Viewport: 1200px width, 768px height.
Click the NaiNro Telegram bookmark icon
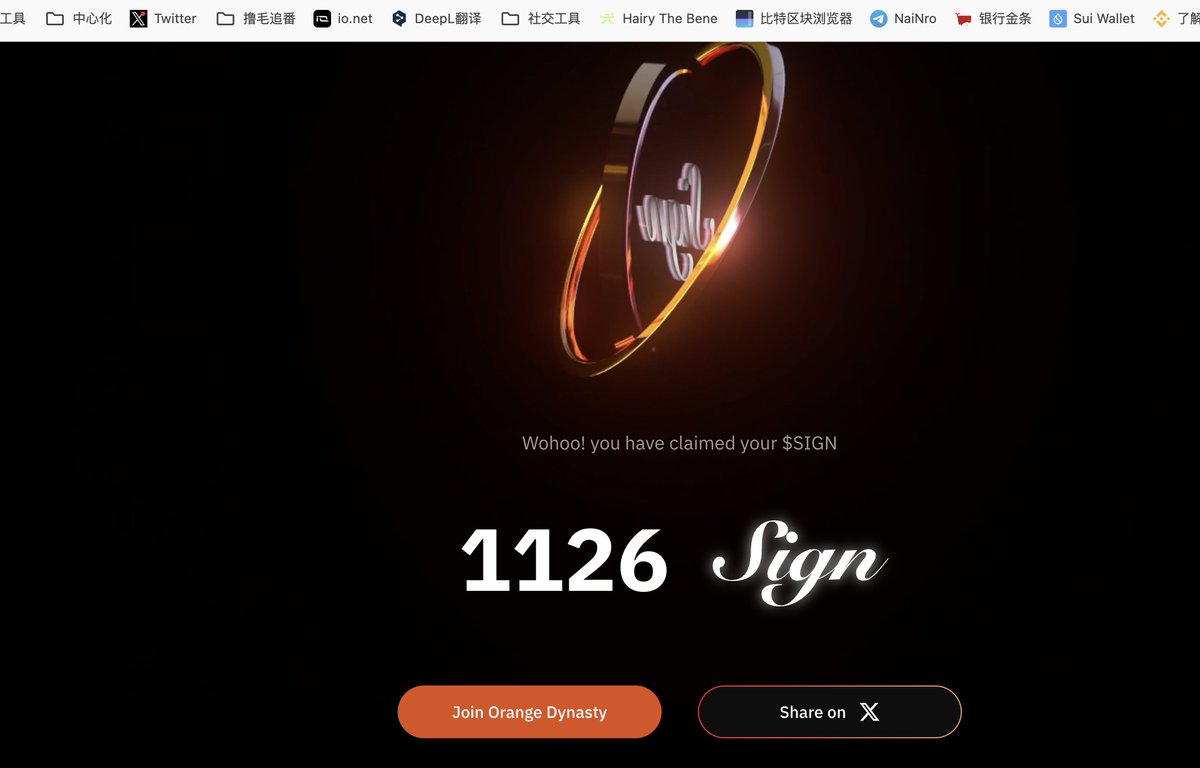878,18
